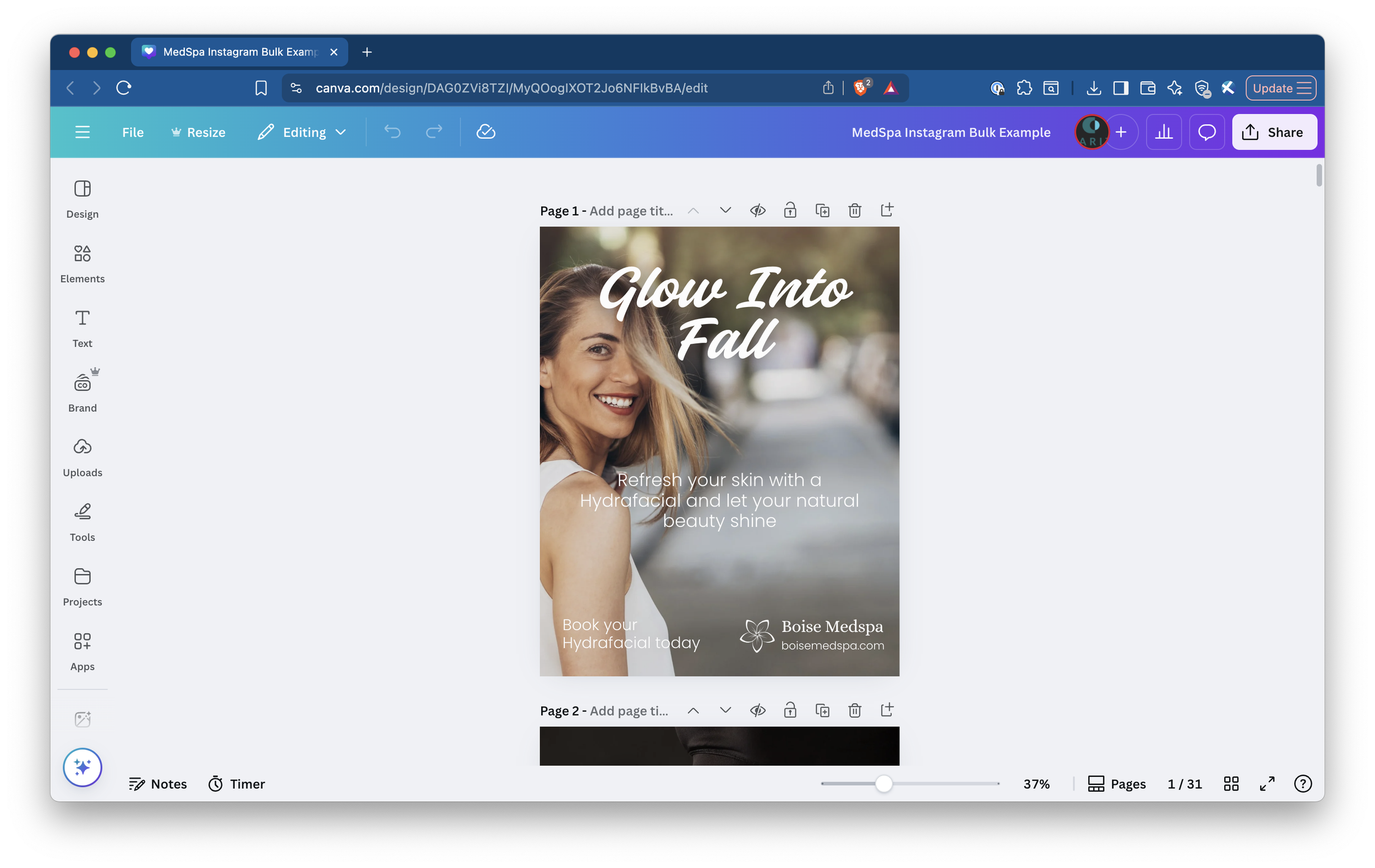The width and height of the screenshot is (1375, 868).
Task: Duplicate Page 1 using copy icon
Action: (x=822, y=210)
